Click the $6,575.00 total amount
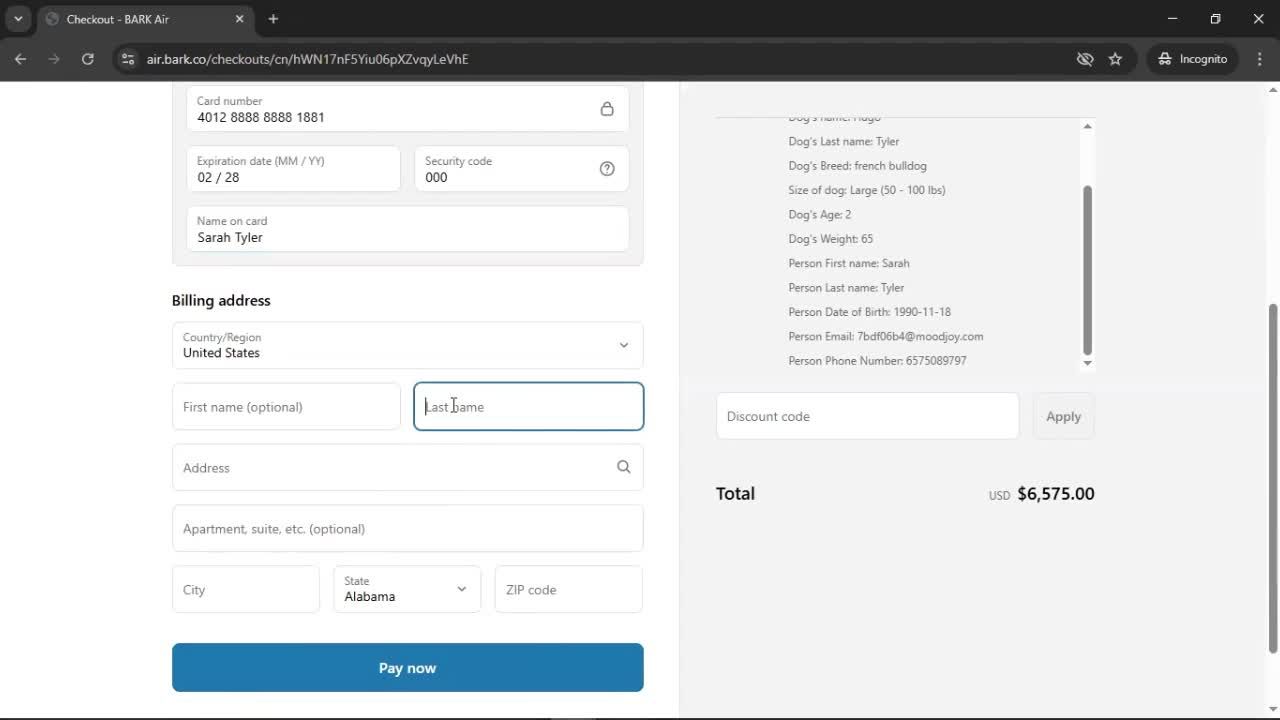Screen dimensions: 1280x720 point(1055,494)
